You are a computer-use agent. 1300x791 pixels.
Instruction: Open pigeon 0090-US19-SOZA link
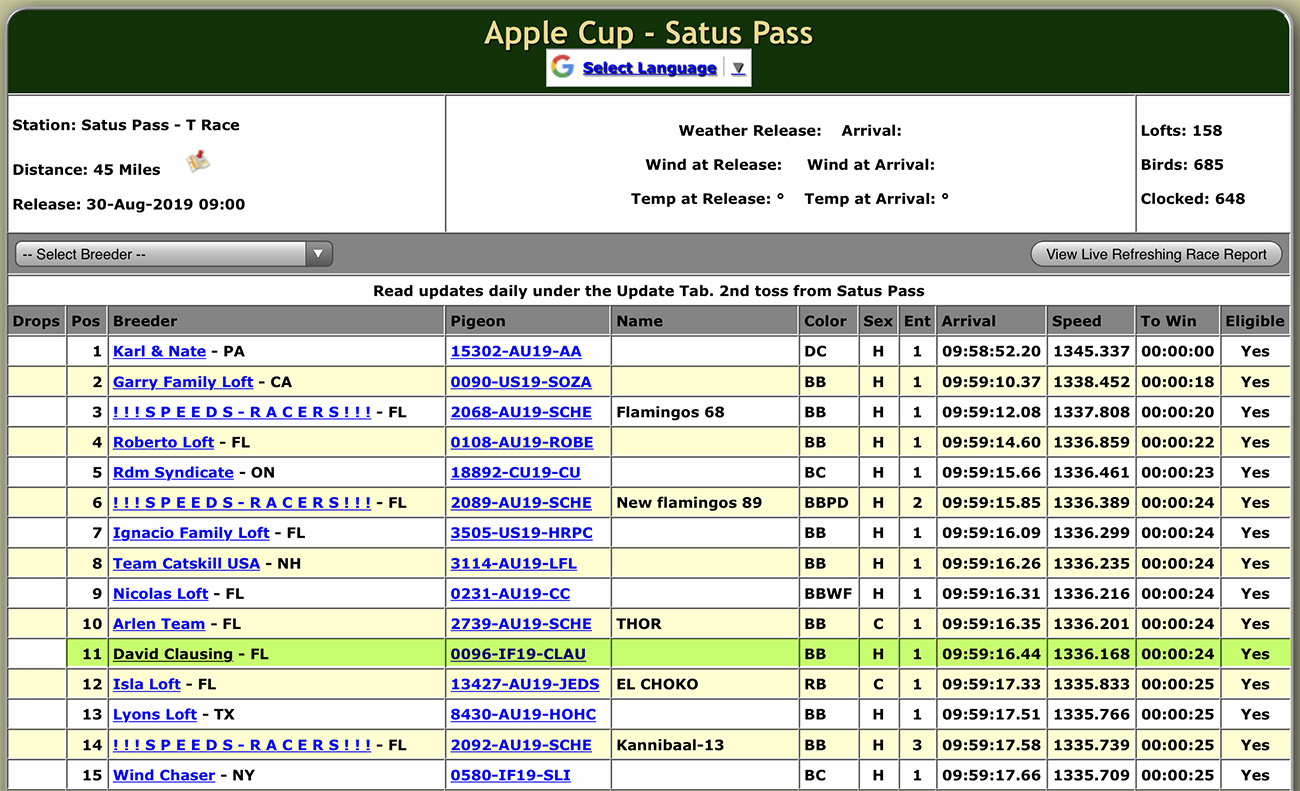tap(521, 382)
